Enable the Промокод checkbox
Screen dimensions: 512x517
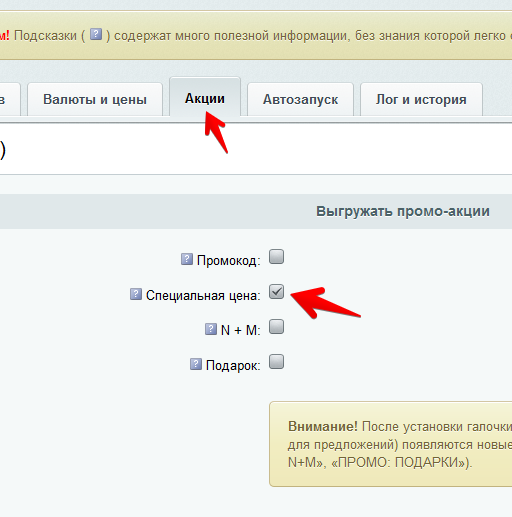(276, 257)
